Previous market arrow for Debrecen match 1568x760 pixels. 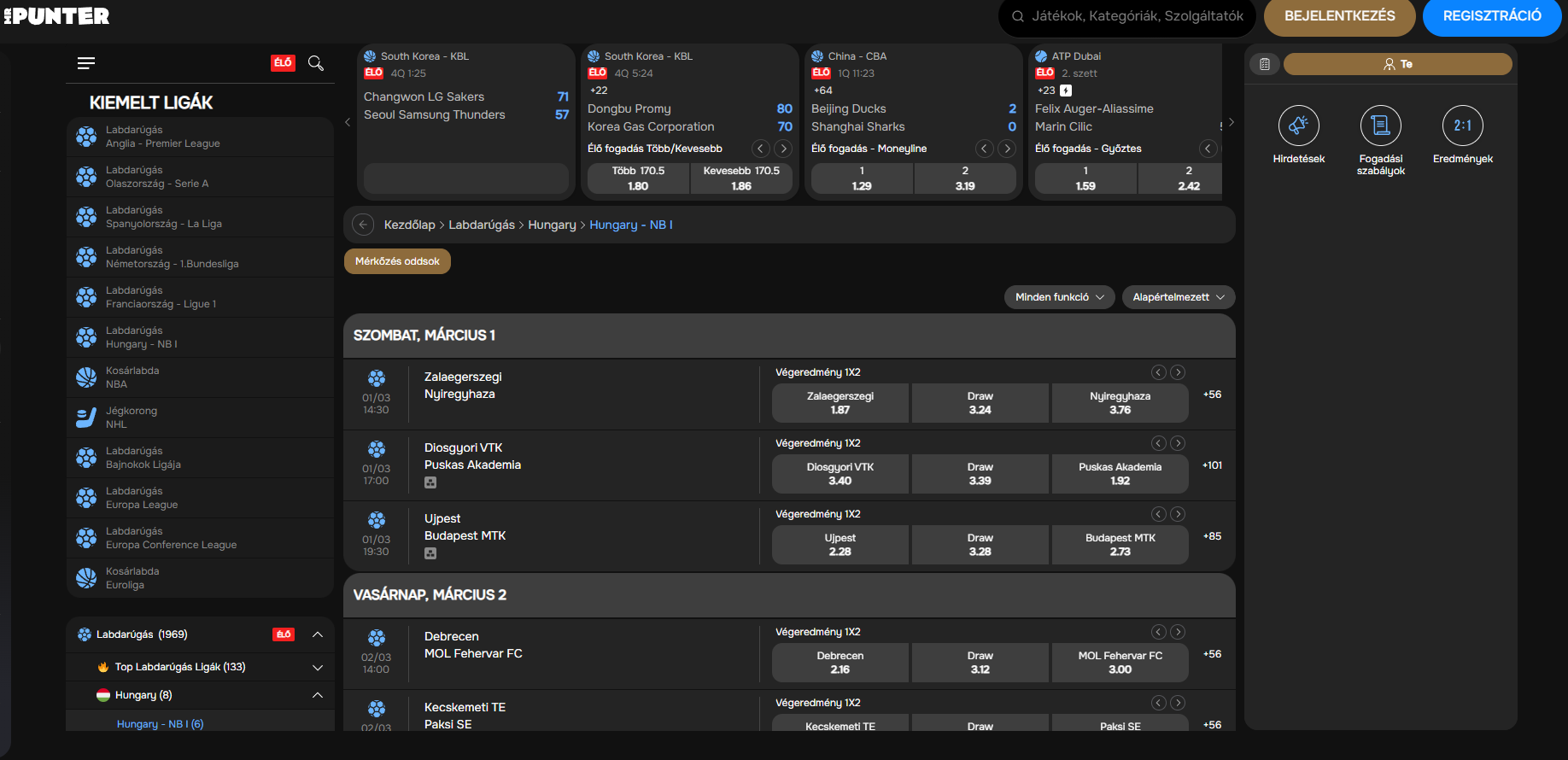coord(1158,632)
